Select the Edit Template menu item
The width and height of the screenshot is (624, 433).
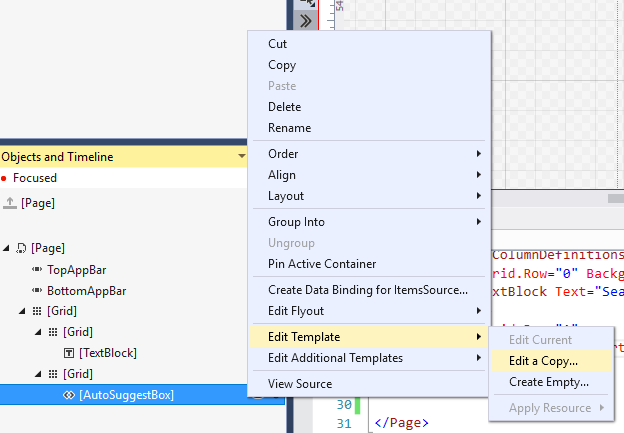tap(369, 337)
